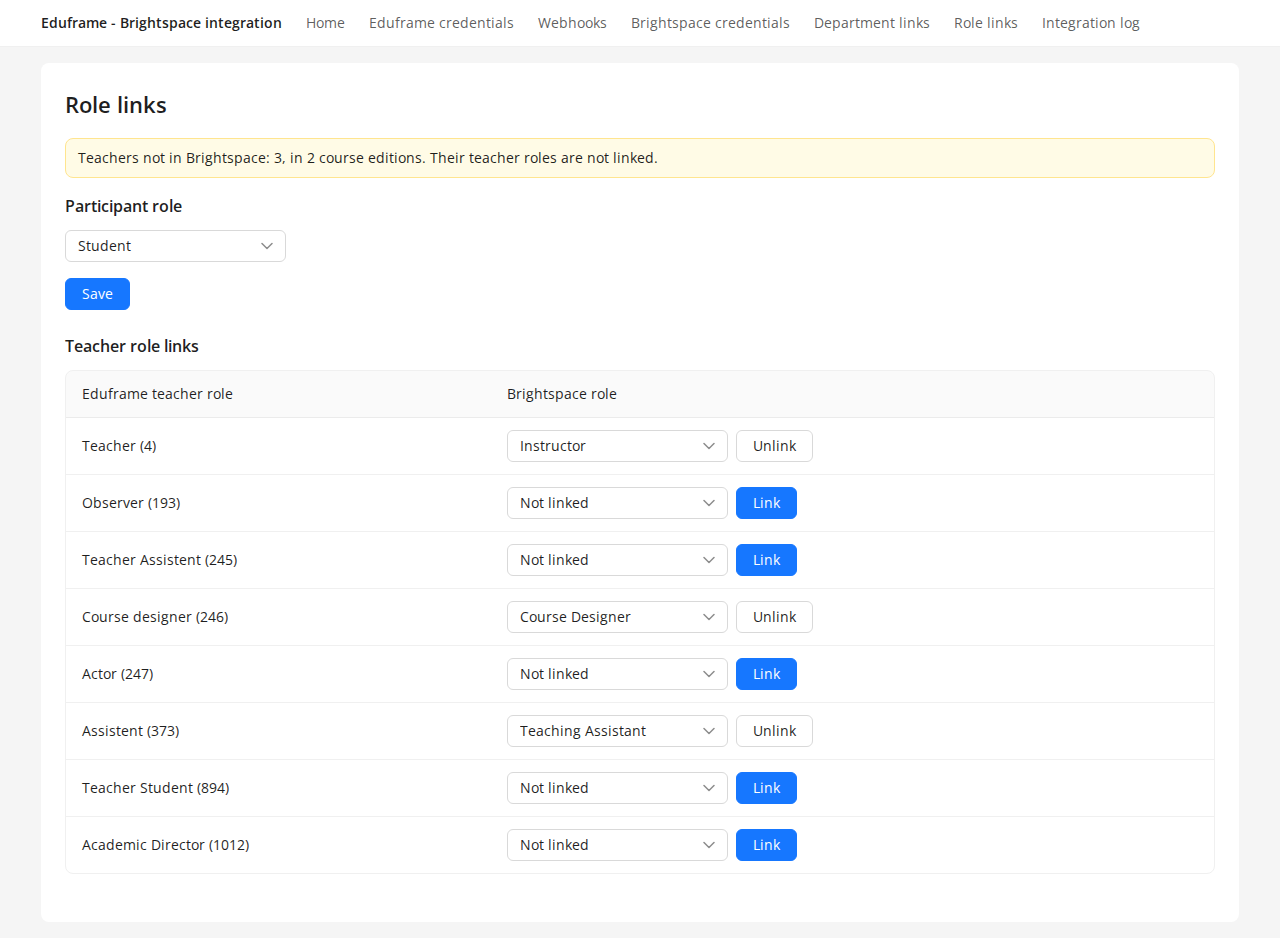Image resolution: width=1280 pixels, height=938 pixels.
Task: Click the 'Eduframe teacher role' column header
Action: click(157, 394)
